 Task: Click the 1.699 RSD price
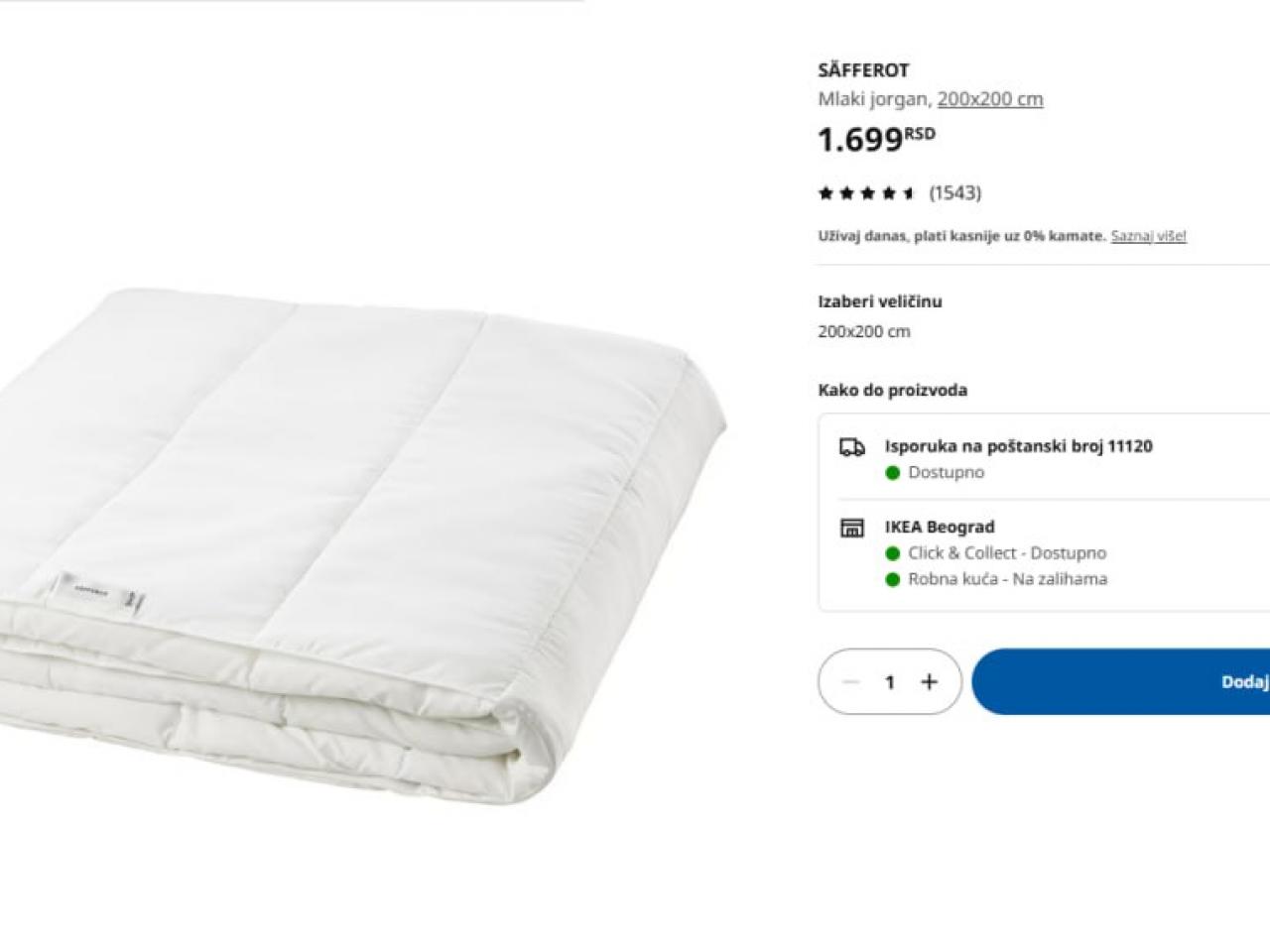[876, 139]
